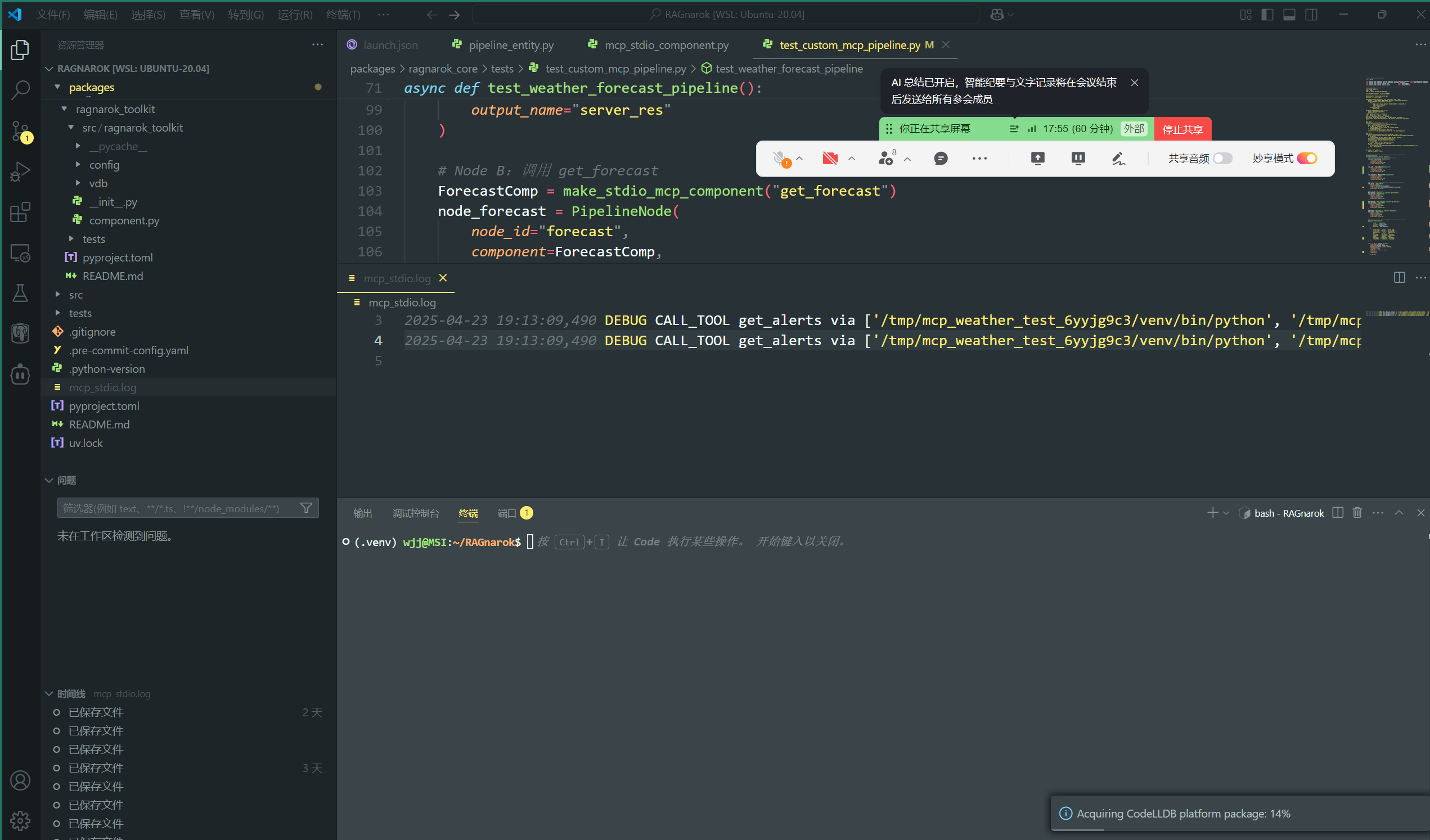Open the Search view in activity bar

20,89
